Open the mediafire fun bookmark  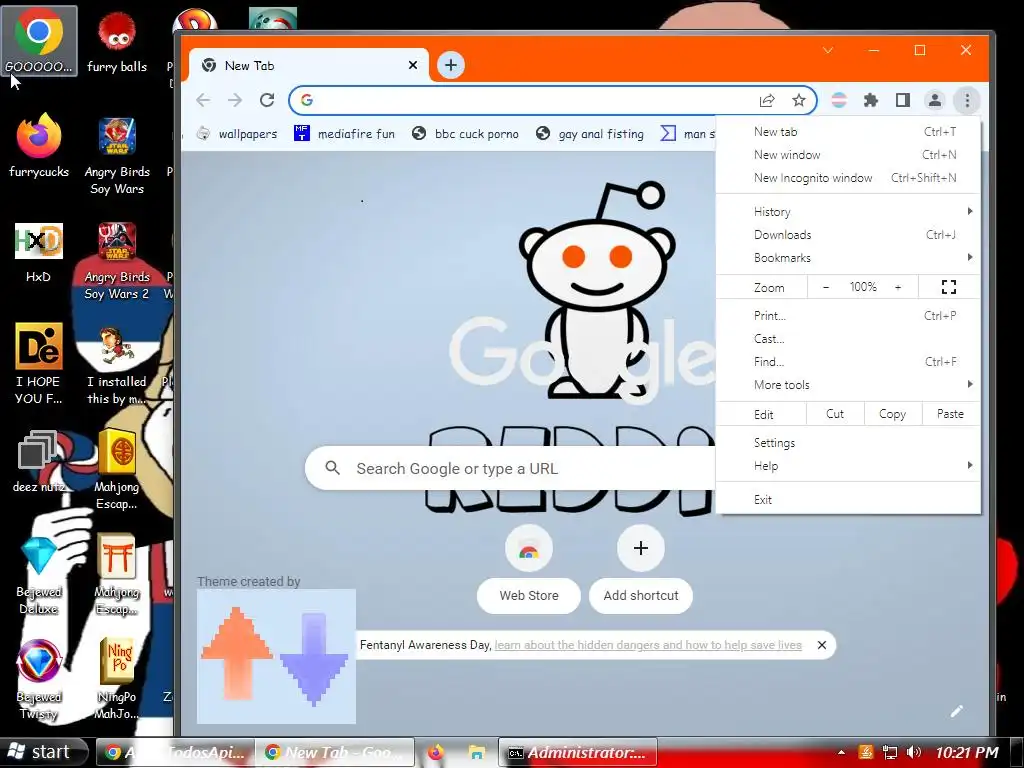(x=345, y=134)
